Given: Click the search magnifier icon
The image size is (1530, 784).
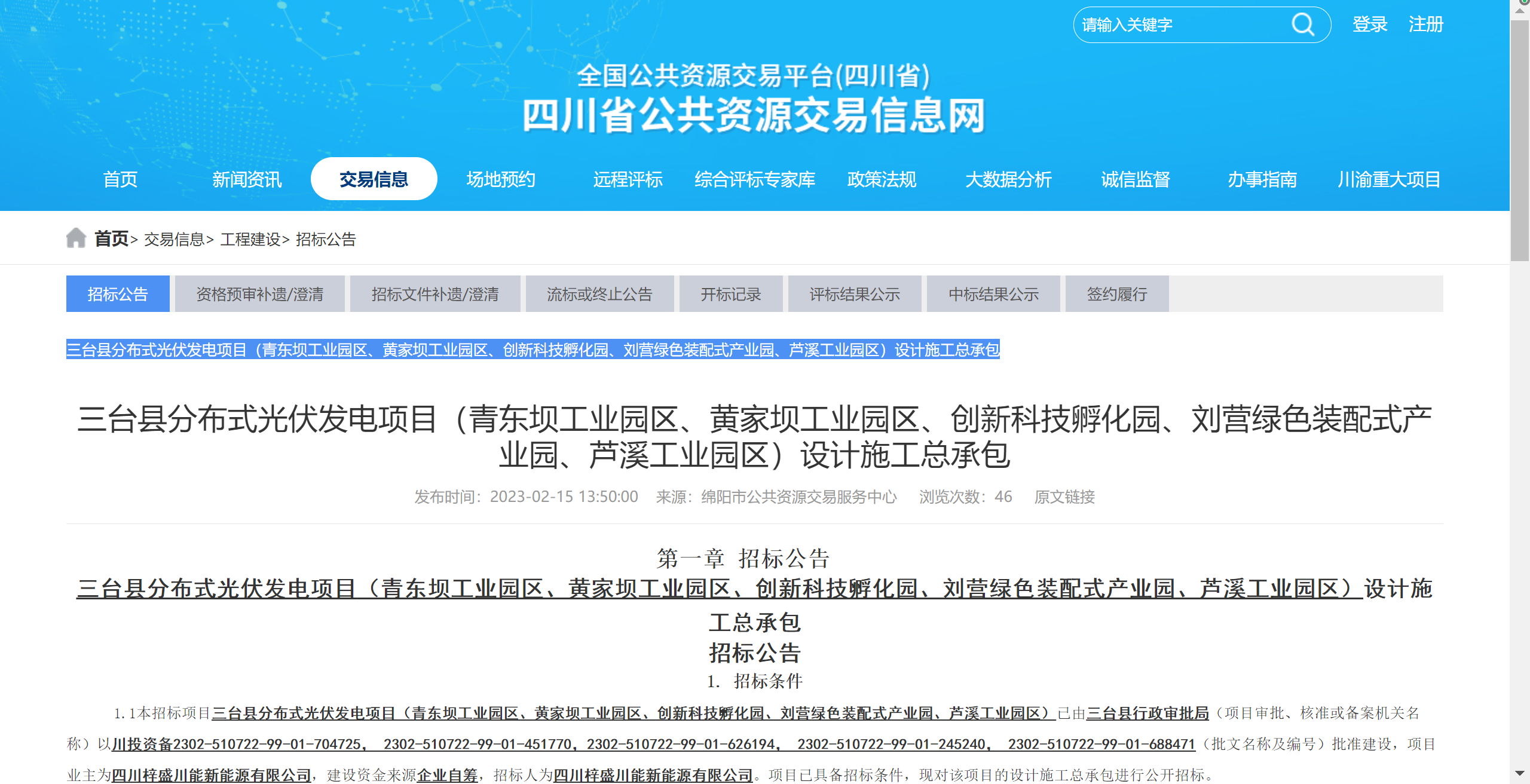Looking at the screenshot, I should click(1303, 25).
